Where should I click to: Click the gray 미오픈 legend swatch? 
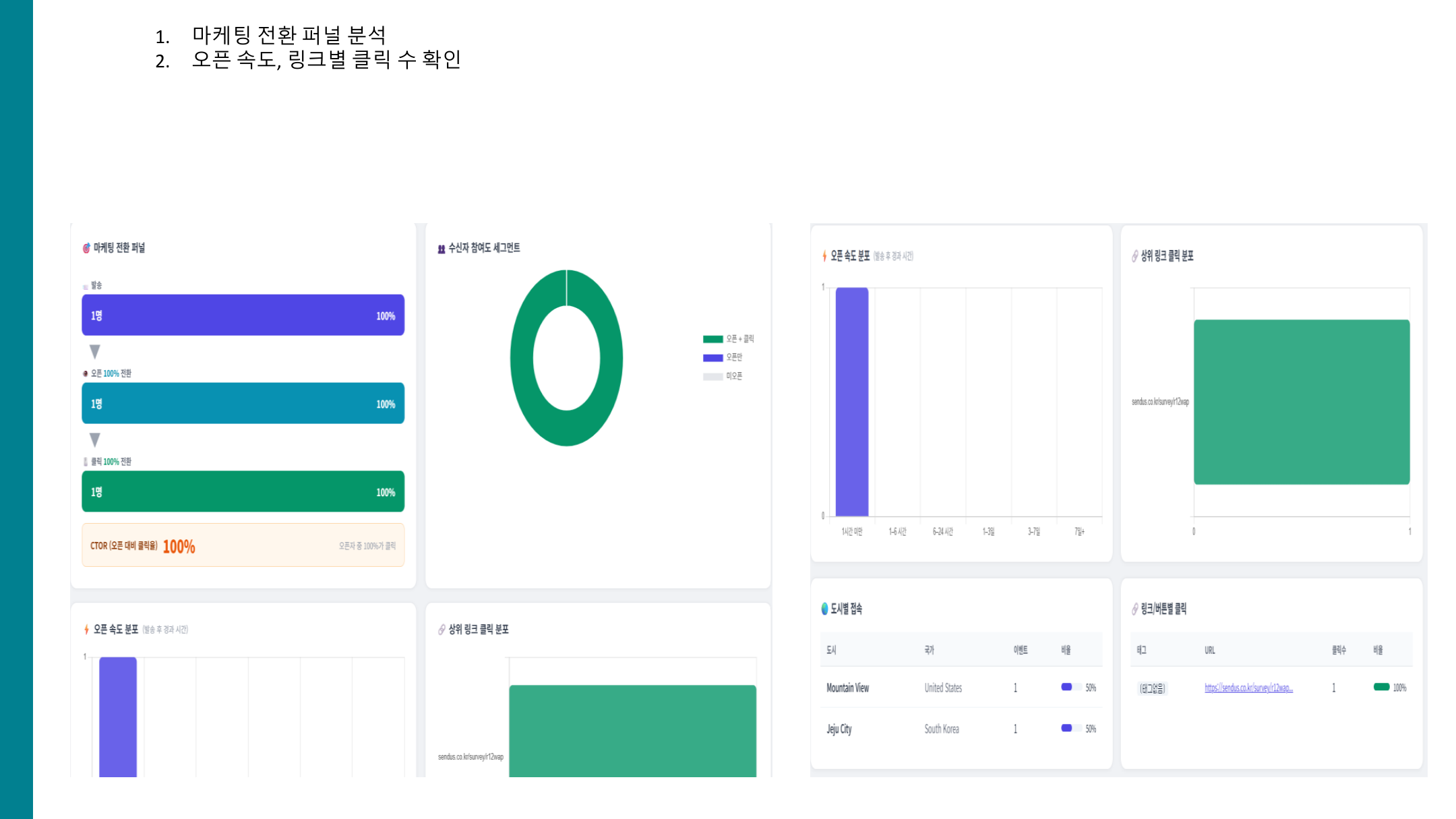713,377
